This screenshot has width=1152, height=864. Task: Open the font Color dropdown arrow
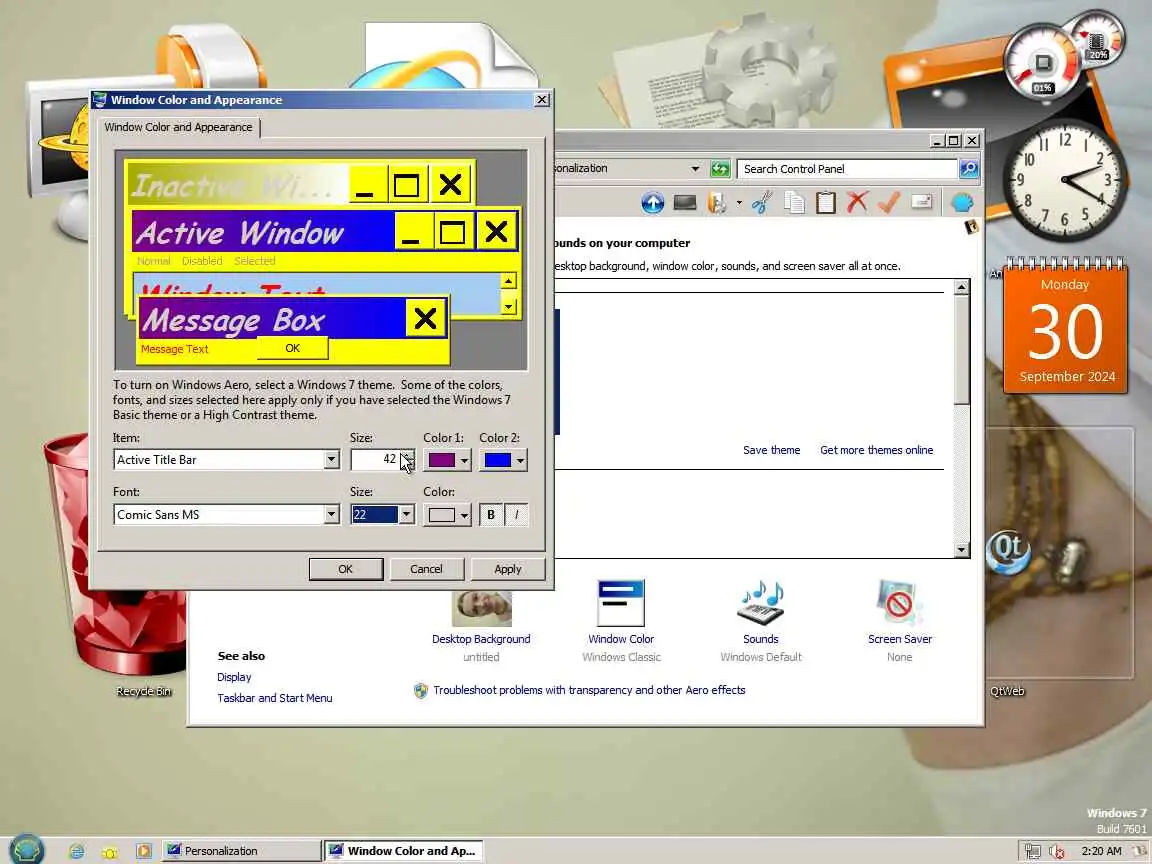point(464,516)
